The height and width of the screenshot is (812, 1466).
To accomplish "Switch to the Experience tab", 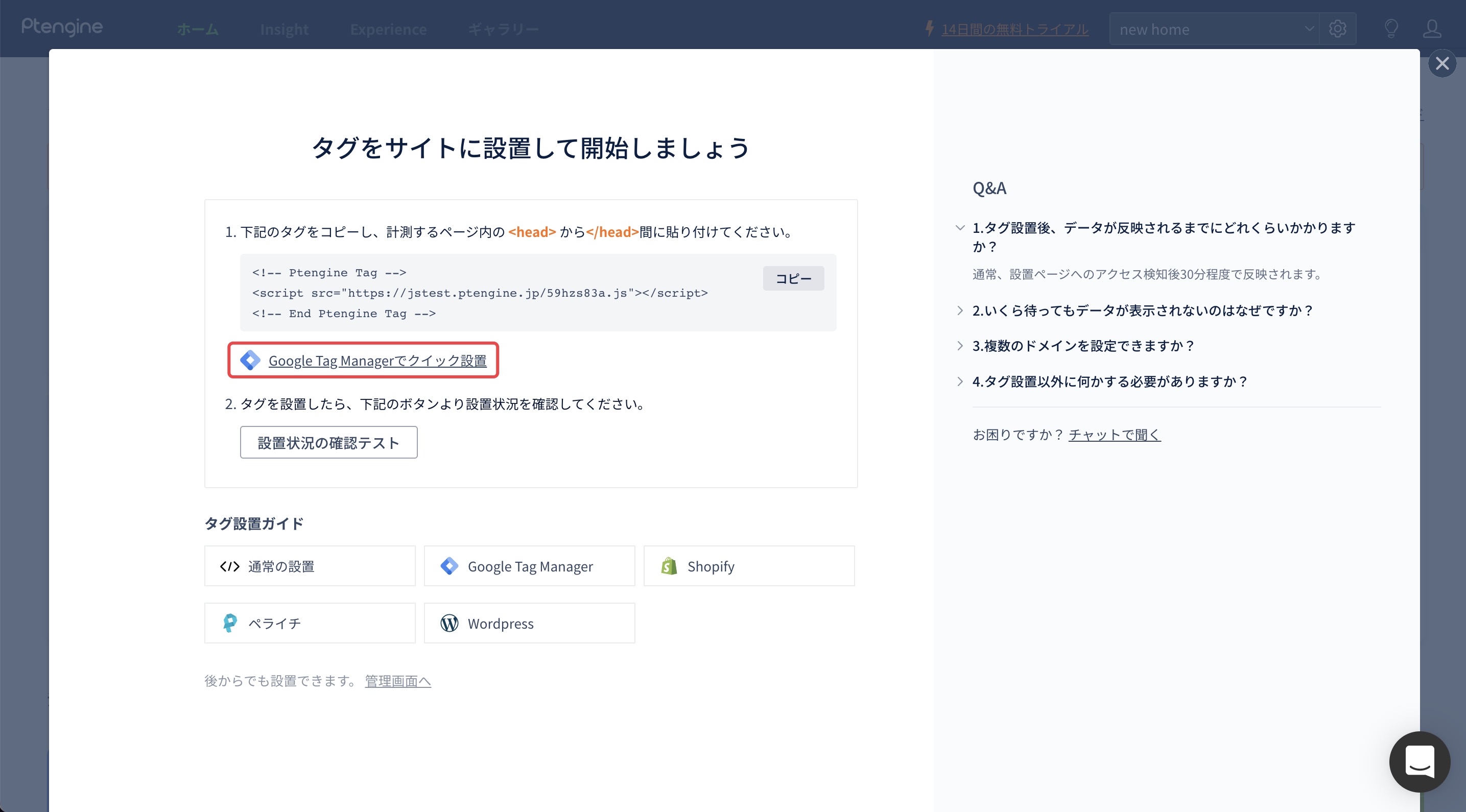I will (x=388, y=29).
